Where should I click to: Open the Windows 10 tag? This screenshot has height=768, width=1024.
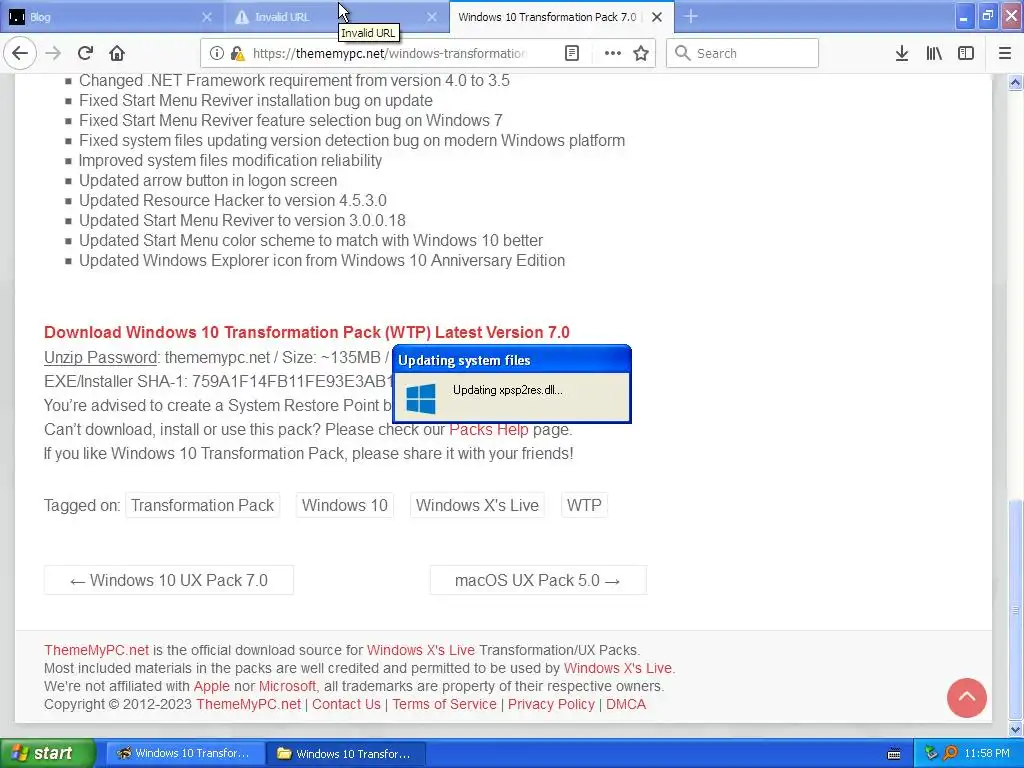345,505
